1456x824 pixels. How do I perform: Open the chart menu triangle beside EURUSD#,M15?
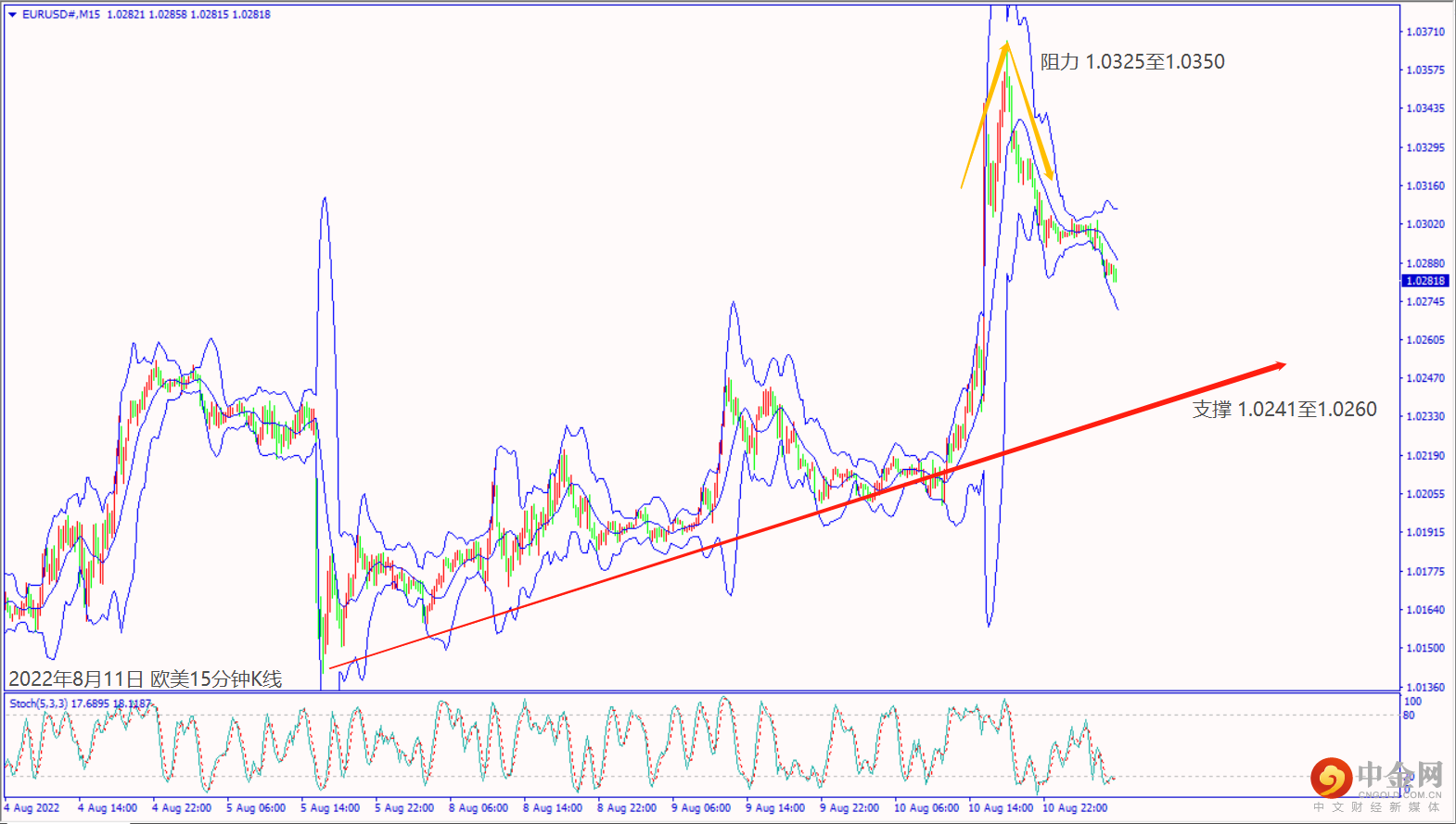tap(12, 15)
